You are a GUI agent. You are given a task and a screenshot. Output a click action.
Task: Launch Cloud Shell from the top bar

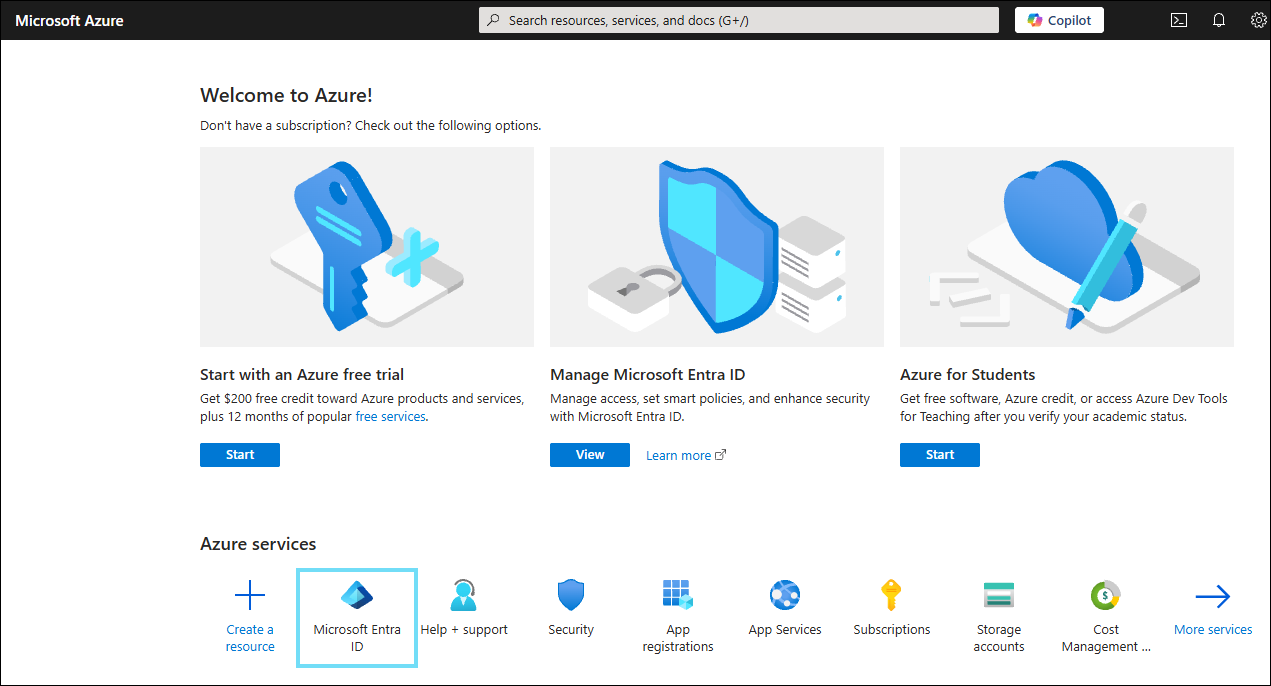[x=1178, y=19]
